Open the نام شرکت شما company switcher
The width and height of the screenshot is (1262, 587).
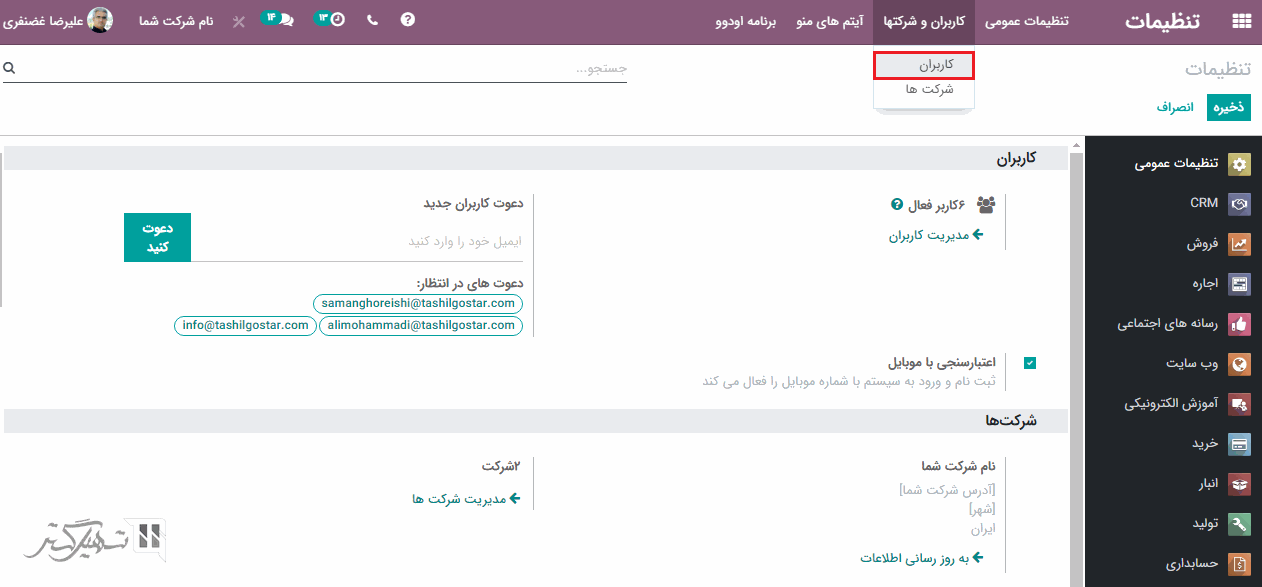[x=176, y=20]
